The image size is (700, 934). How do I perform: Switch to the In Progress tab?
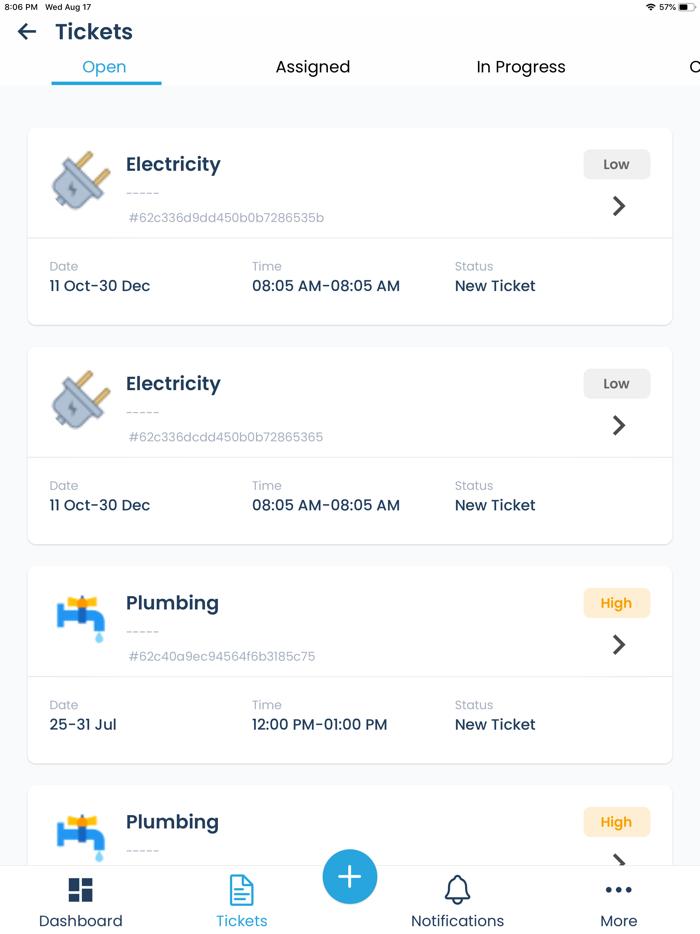pyautogui.click(x=521, y=67)
